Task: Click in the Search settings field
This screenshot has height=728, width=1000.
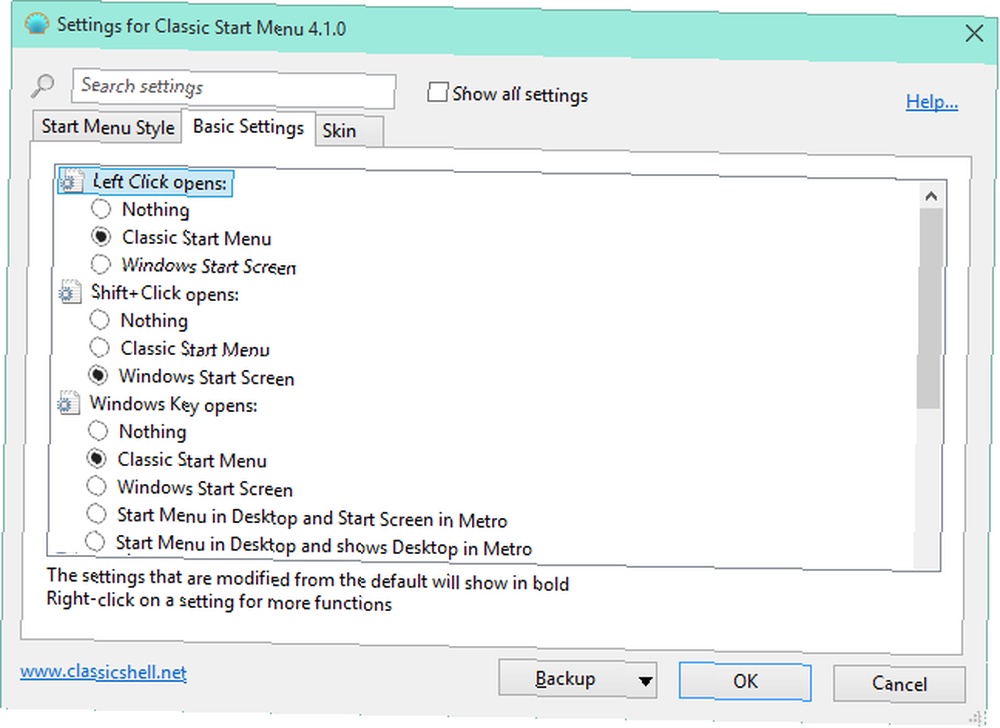Action: [x=233, y=87]
